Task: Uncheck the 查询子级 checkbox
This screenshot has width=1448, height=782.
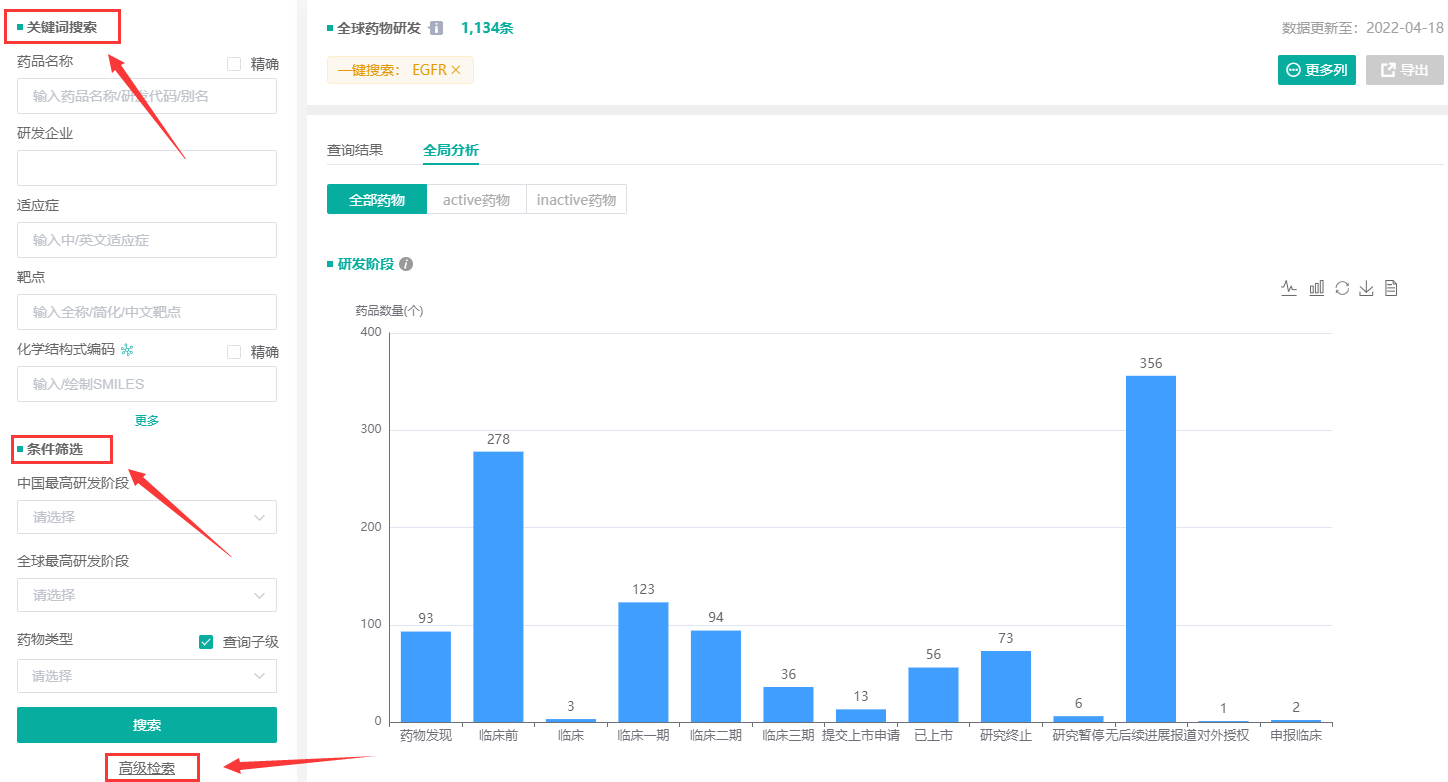Action: [206, 642]
